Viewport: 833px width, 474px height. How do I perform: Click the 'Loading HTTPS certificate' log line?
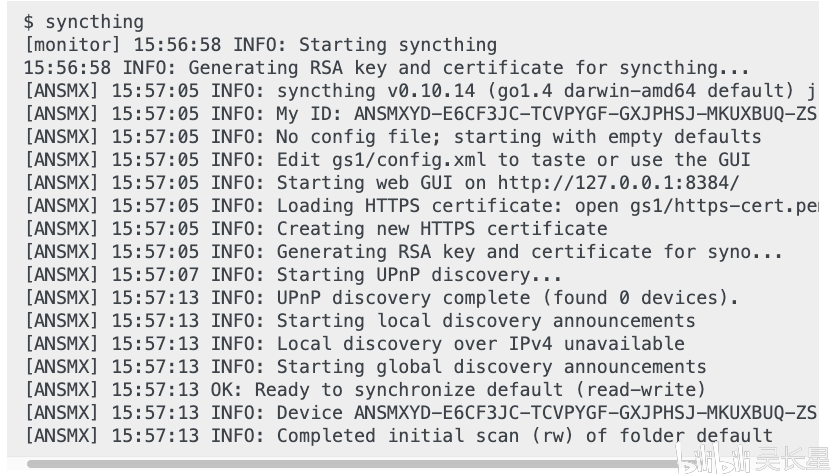420,206
